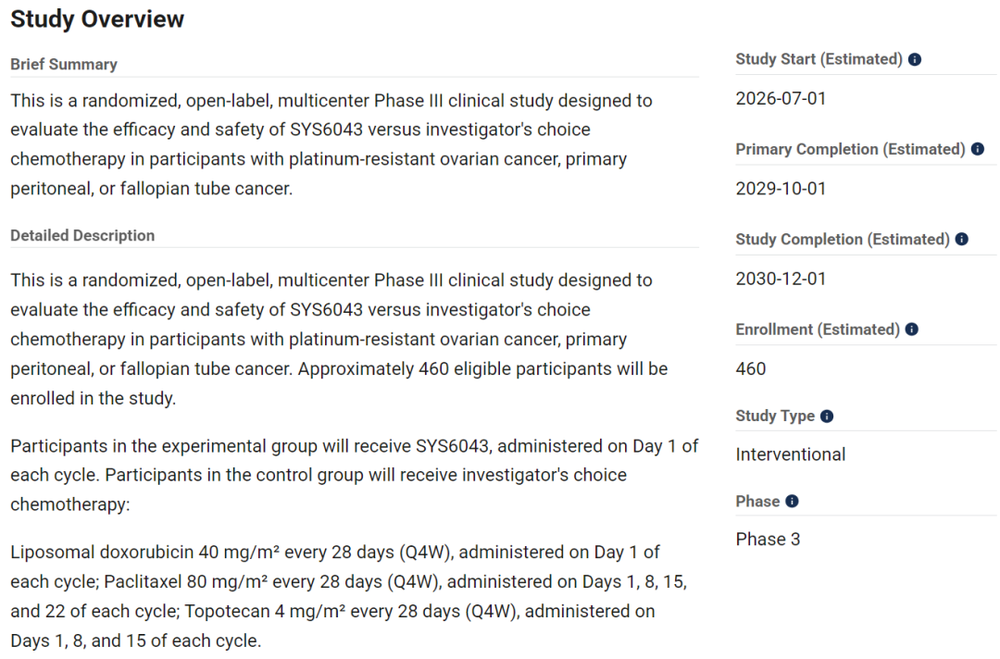Click the study start date 2026-07-01
1000x659 pixels.
781,99
